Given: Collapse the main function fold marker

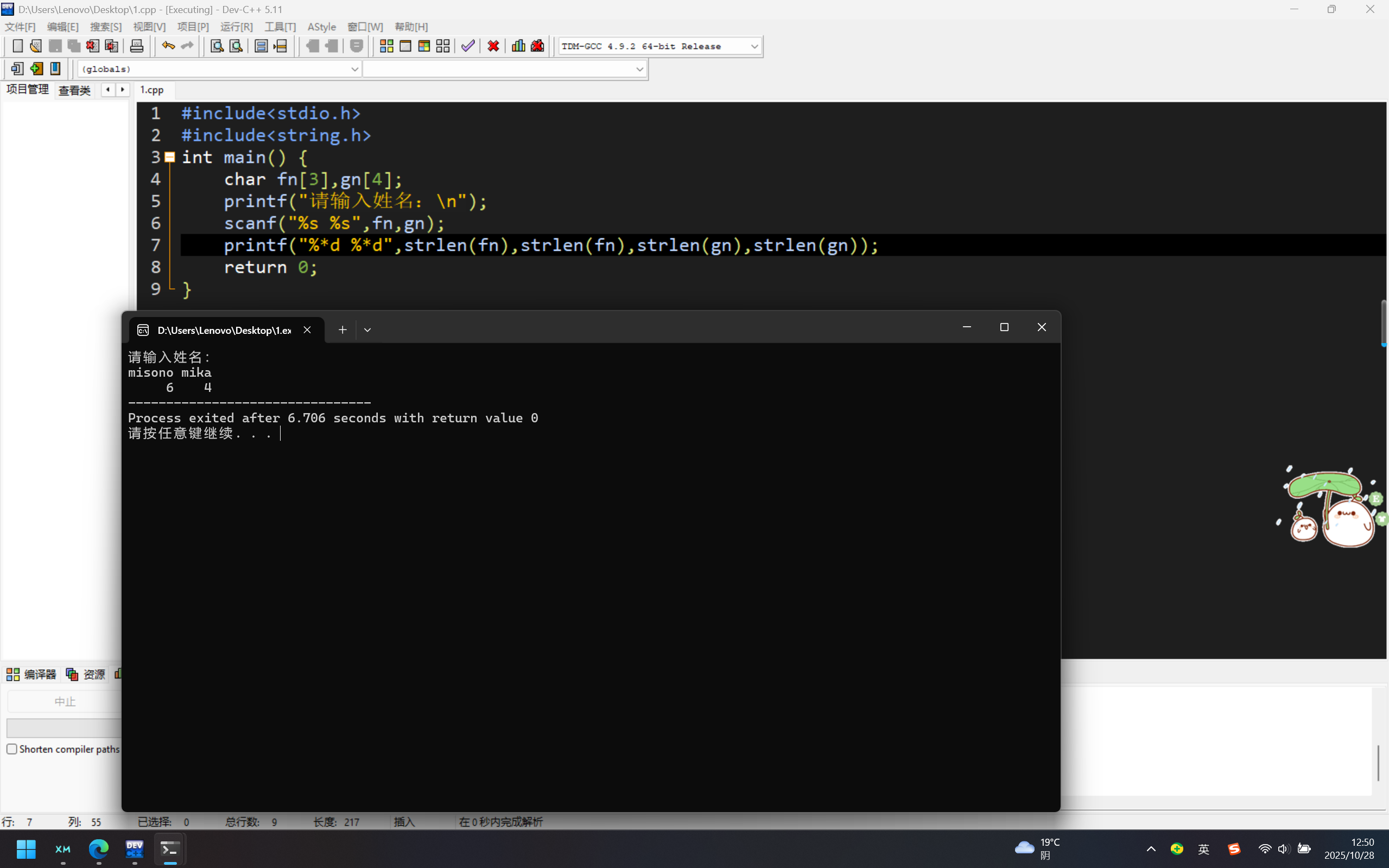Looking at the screenshot, I should point(170,157).
